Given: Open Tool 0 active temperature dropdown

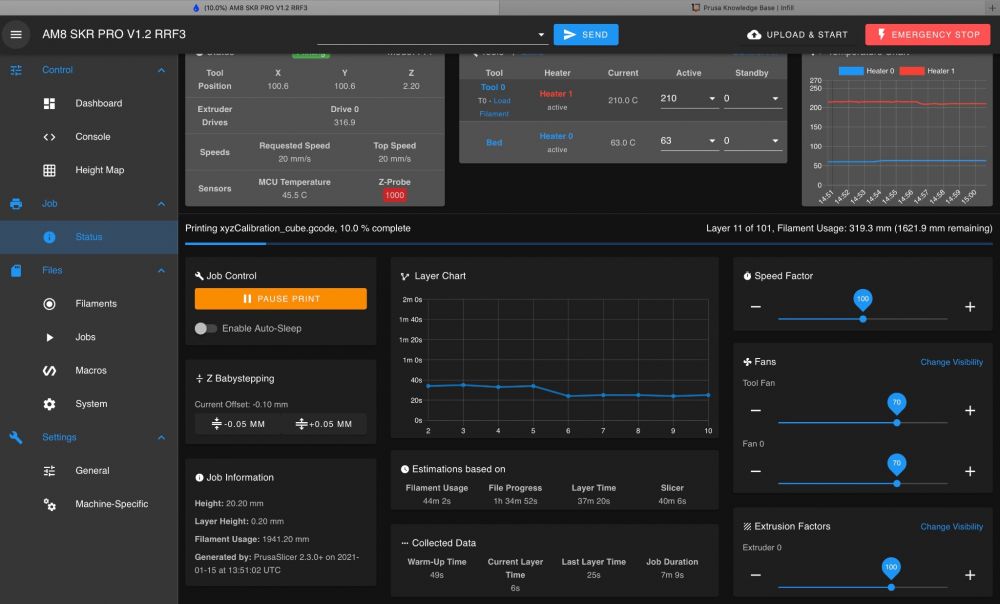Looking at the screenshot, I should pos(712,99).
